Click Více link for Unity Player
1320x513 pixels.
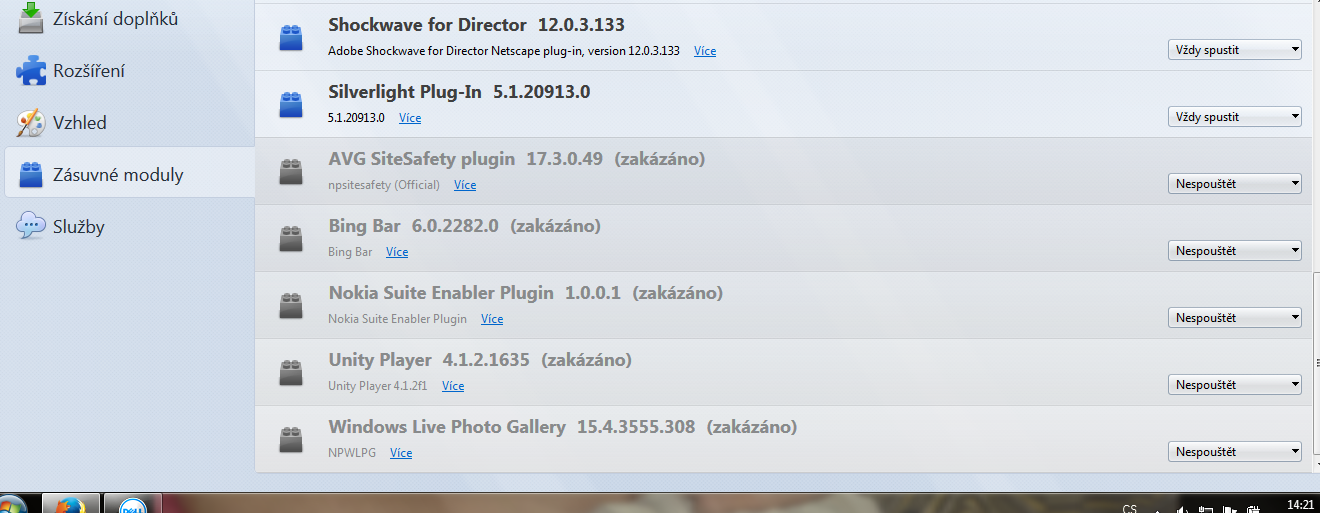tap(453, 386)
